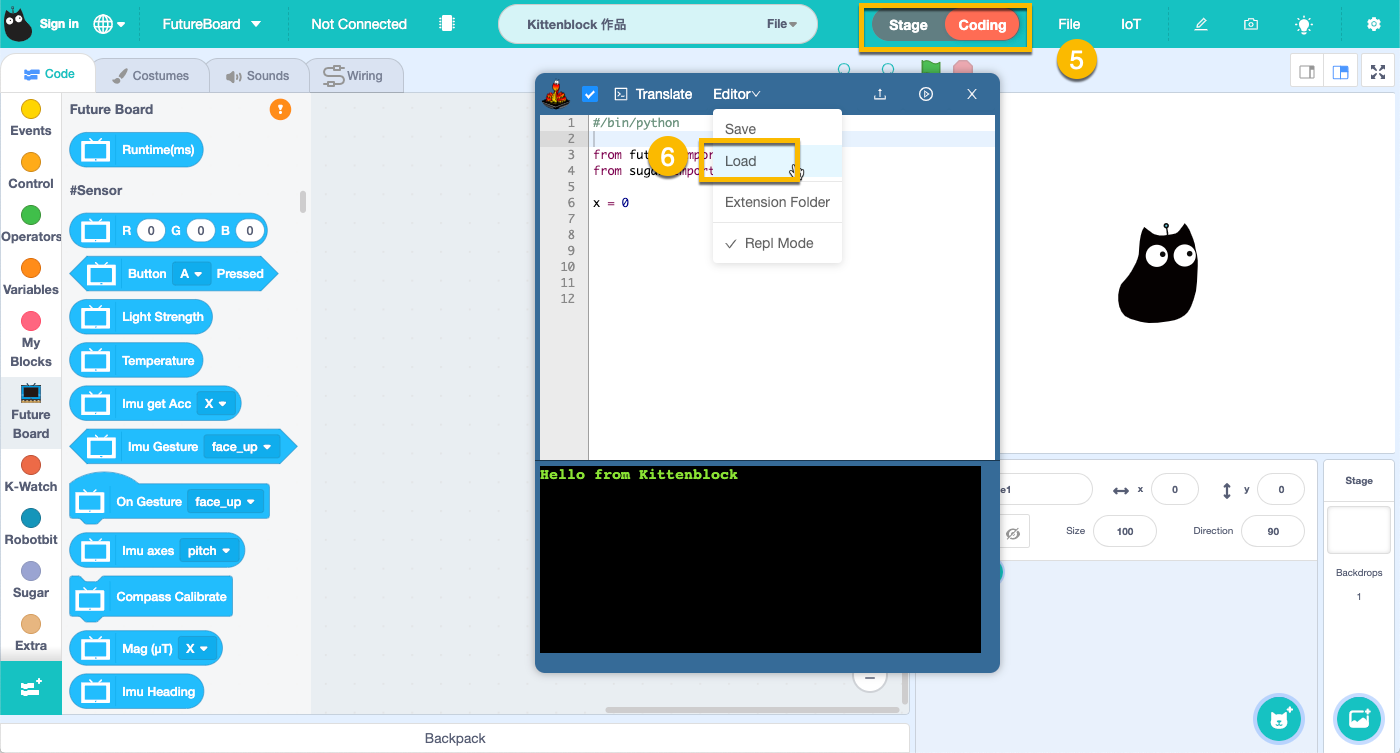The height and width of the screenshot is (753, 1400).
Task: Click the pencil edit icon in top bar
Action: (1201, 24)
